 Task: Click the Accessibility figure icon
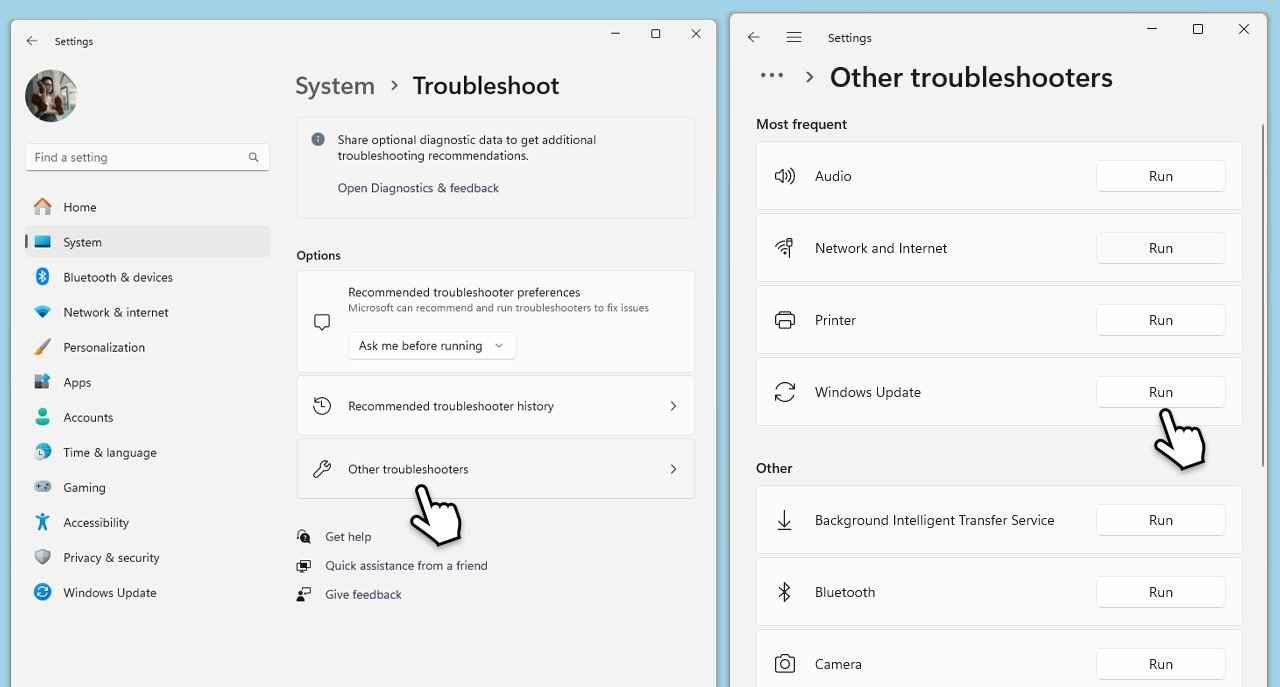pyautogui.click(x=42, y=522)
